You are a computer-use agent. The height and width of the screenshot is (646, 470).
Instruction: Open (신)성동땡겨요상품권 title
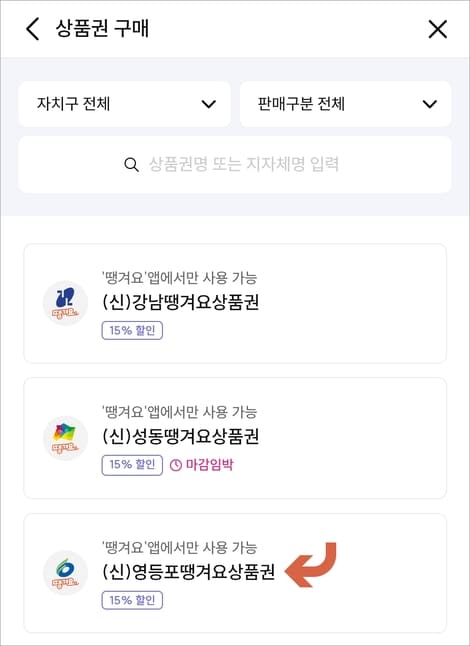[x=180, y=436]
